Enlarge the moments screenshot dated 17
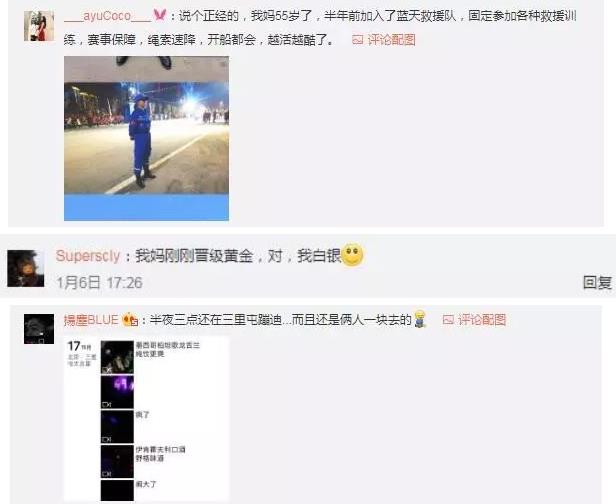The image size is (616, 504). [147, 419]
